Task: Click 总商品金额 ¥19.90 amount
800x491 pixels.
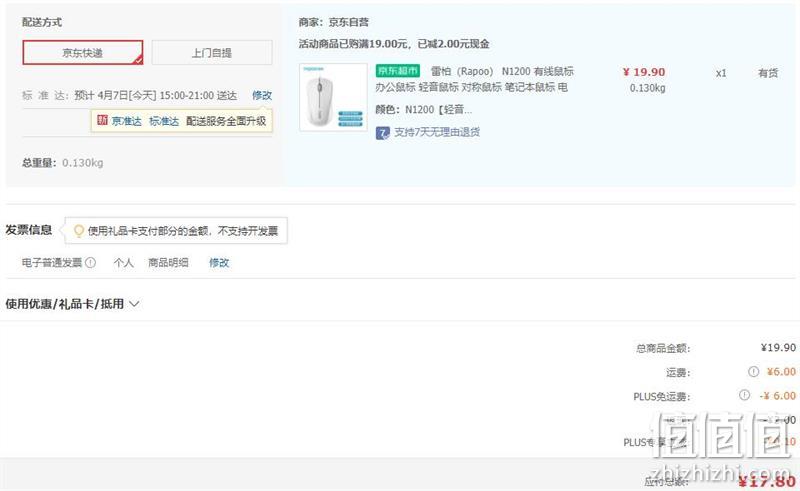Action: pos(778,348)
